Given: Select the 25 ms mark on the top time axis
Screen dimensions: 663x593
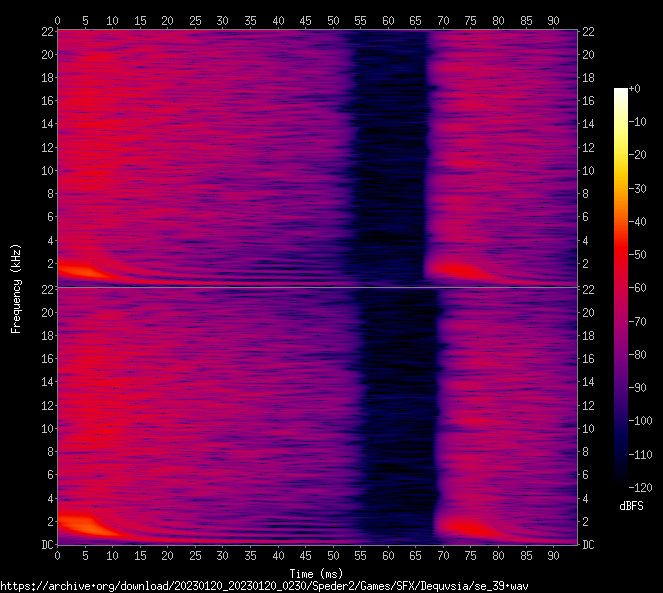Looking at the screenshot, I should [x=195, y=19].
